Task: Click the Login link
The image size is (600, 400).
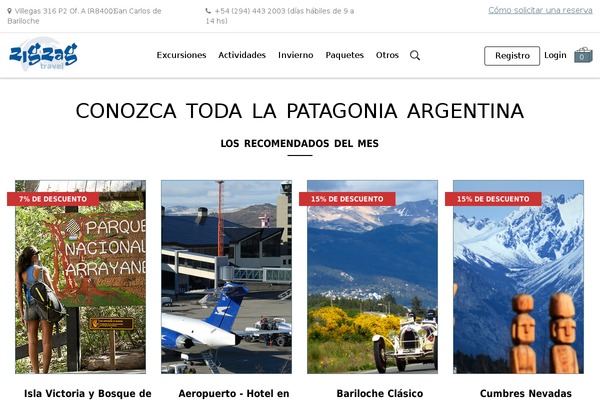Action: (555, 55)
